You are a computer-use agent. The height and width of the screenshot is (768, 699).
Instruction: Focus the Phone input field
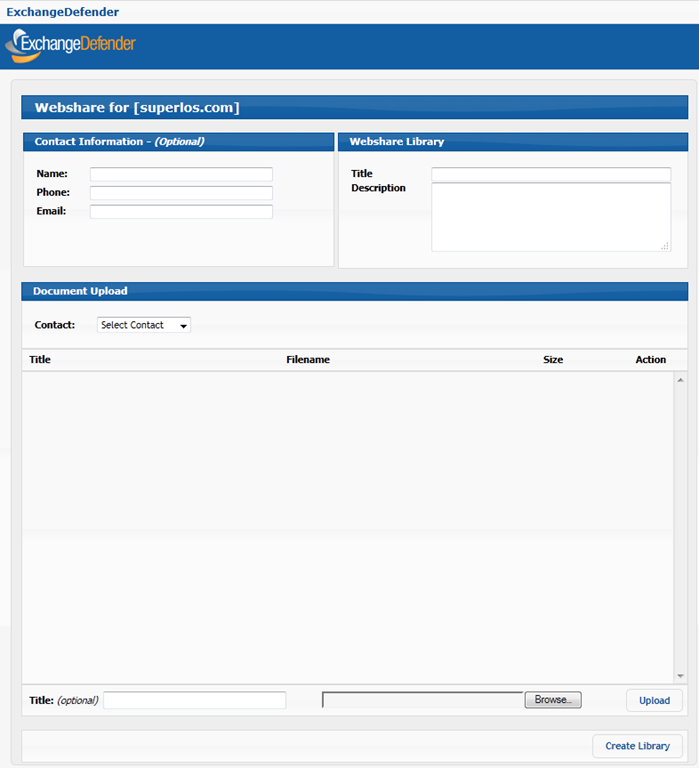pos(181,193)
